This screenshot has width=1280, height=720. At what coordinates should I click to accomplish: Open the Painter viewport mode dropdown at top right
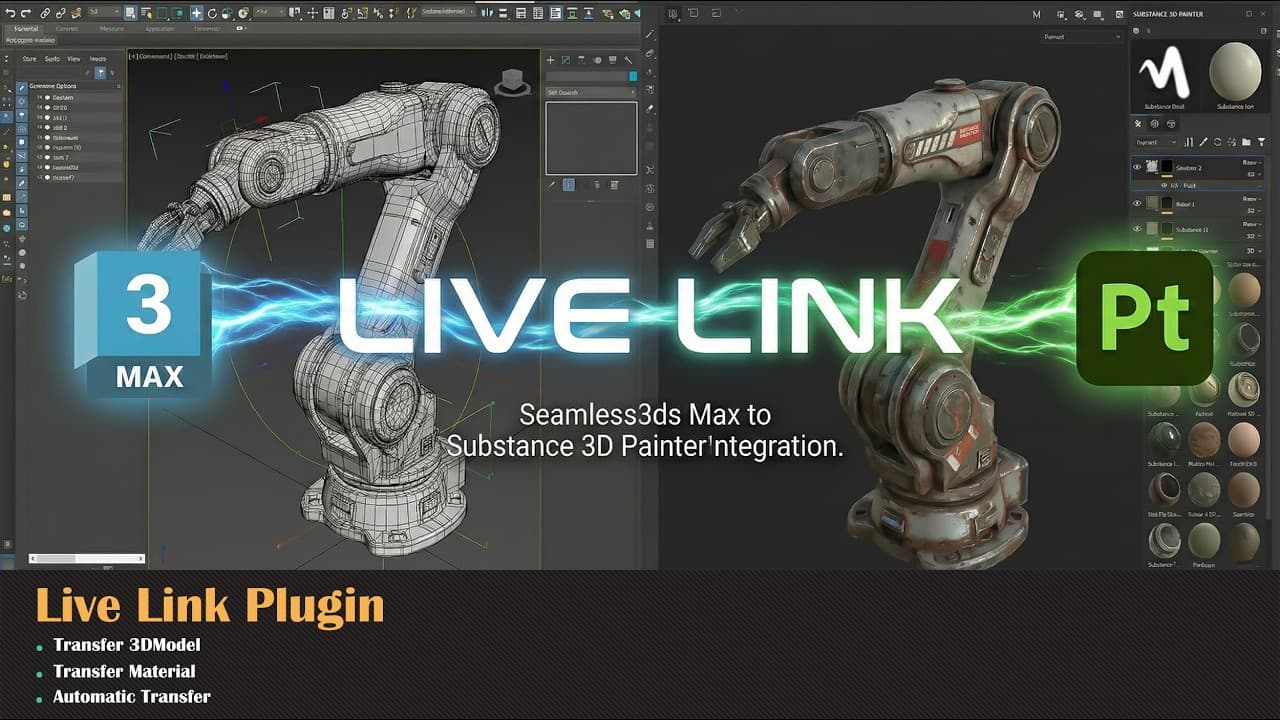pyautogui.click(x=1081, y=36)
